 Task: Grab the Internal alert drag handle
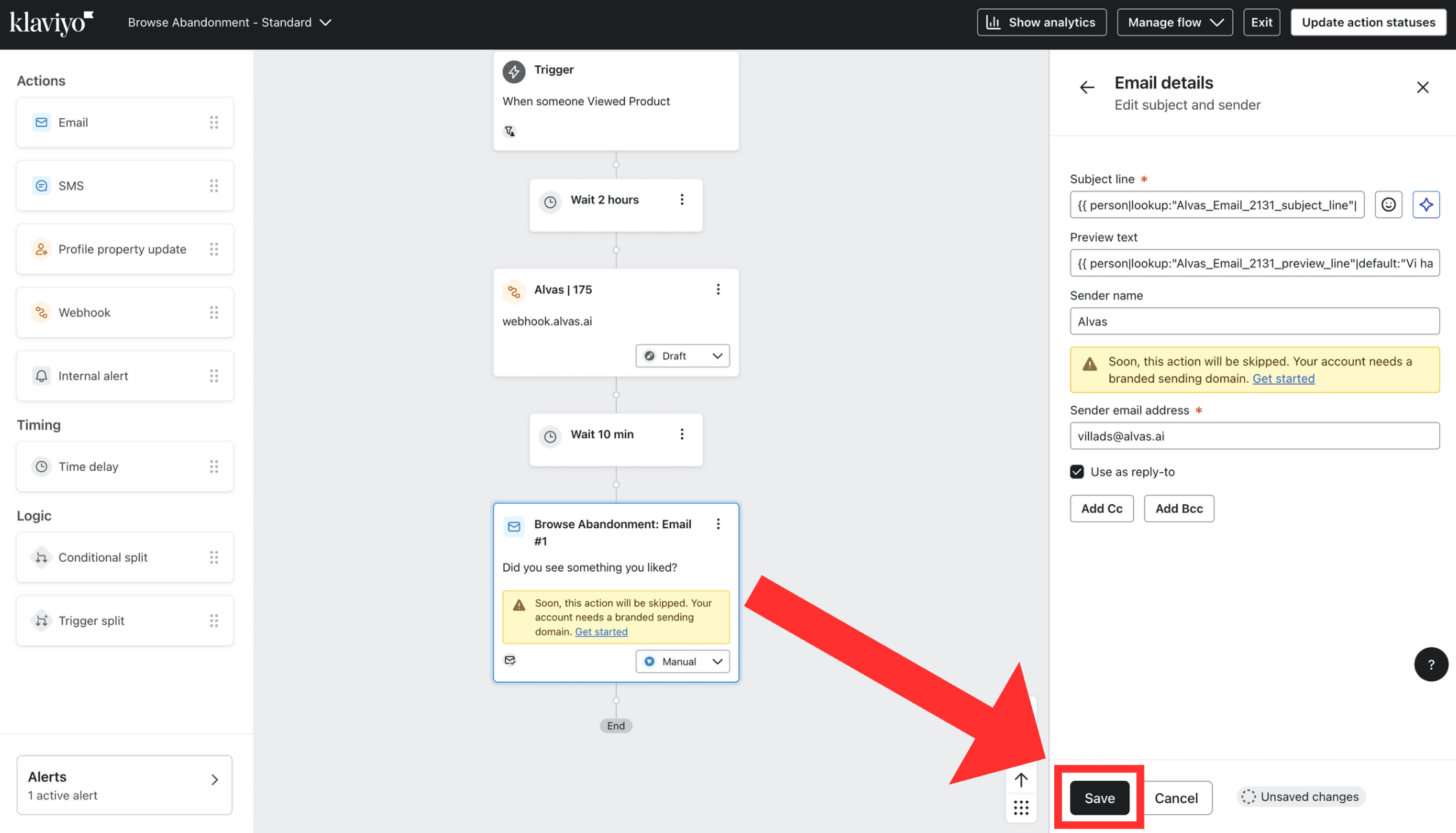214,376
